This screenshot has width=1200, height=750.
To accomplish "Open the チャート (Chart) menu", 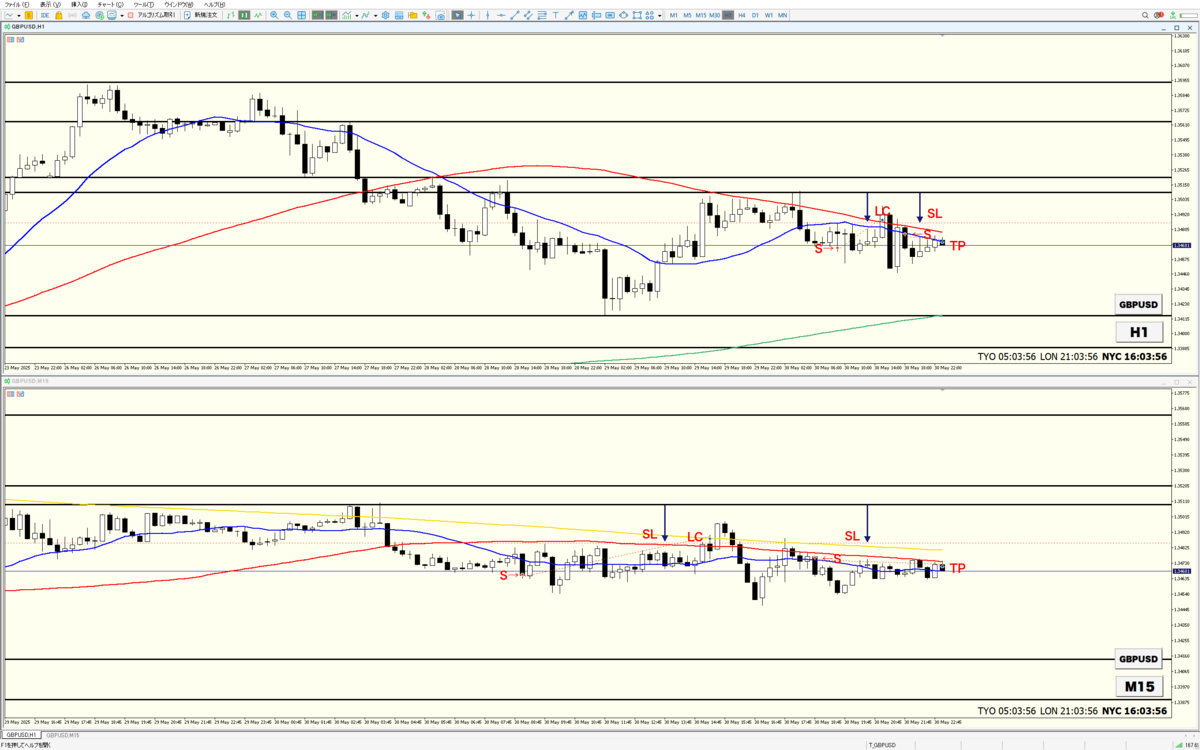I will coord(110,5).
